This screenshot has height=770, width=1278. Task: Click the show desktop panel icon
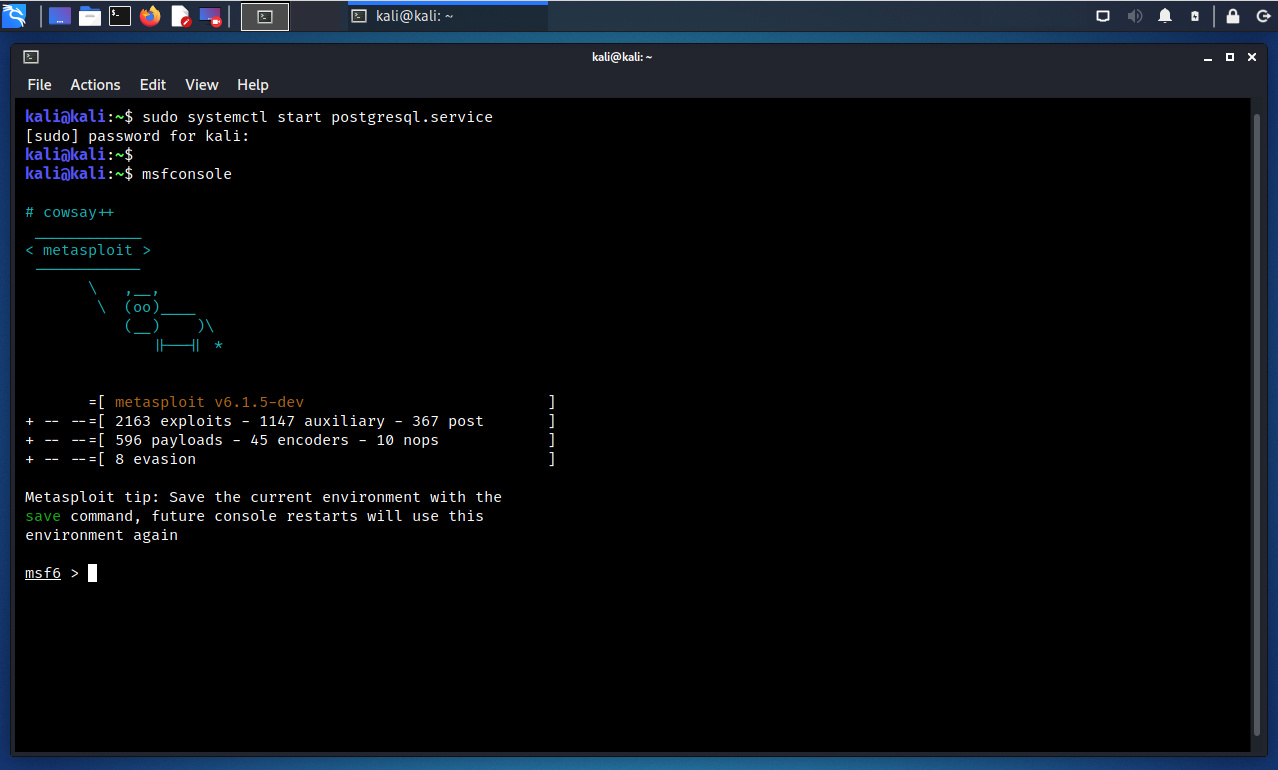click(x=60, y=16)
